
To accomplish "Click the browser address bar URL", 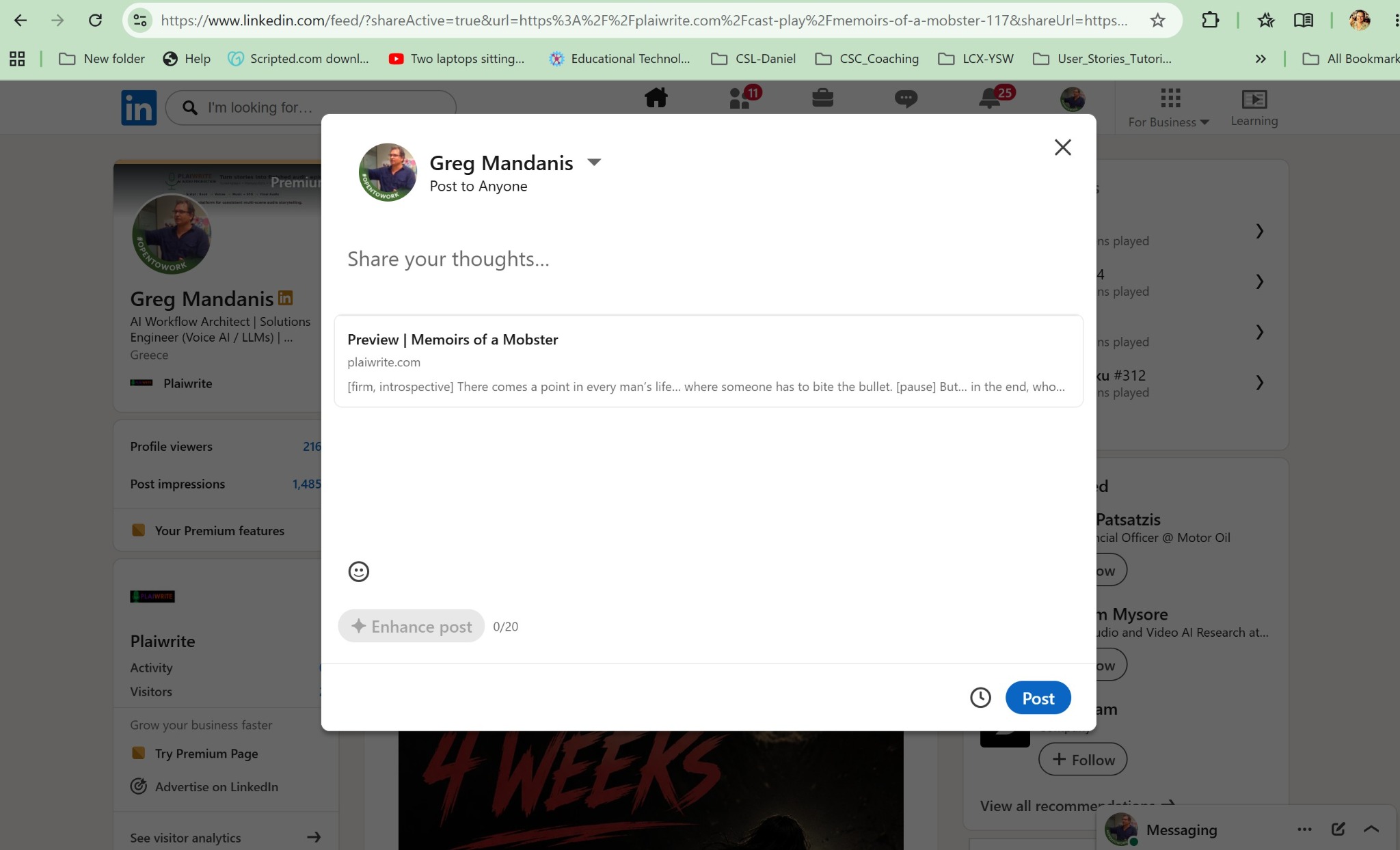I will coord(644,20).
